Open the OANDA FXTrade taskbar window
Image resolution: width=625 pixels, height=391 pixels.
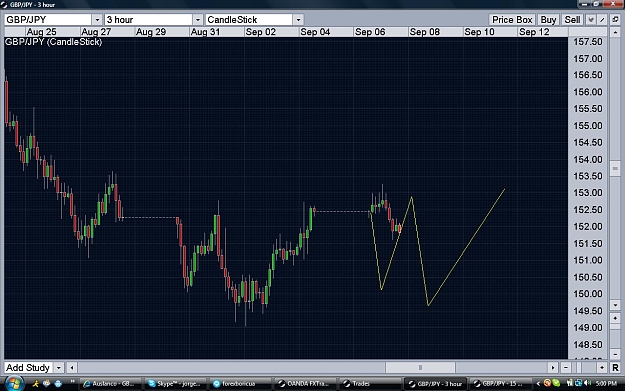tap(305, 383)
